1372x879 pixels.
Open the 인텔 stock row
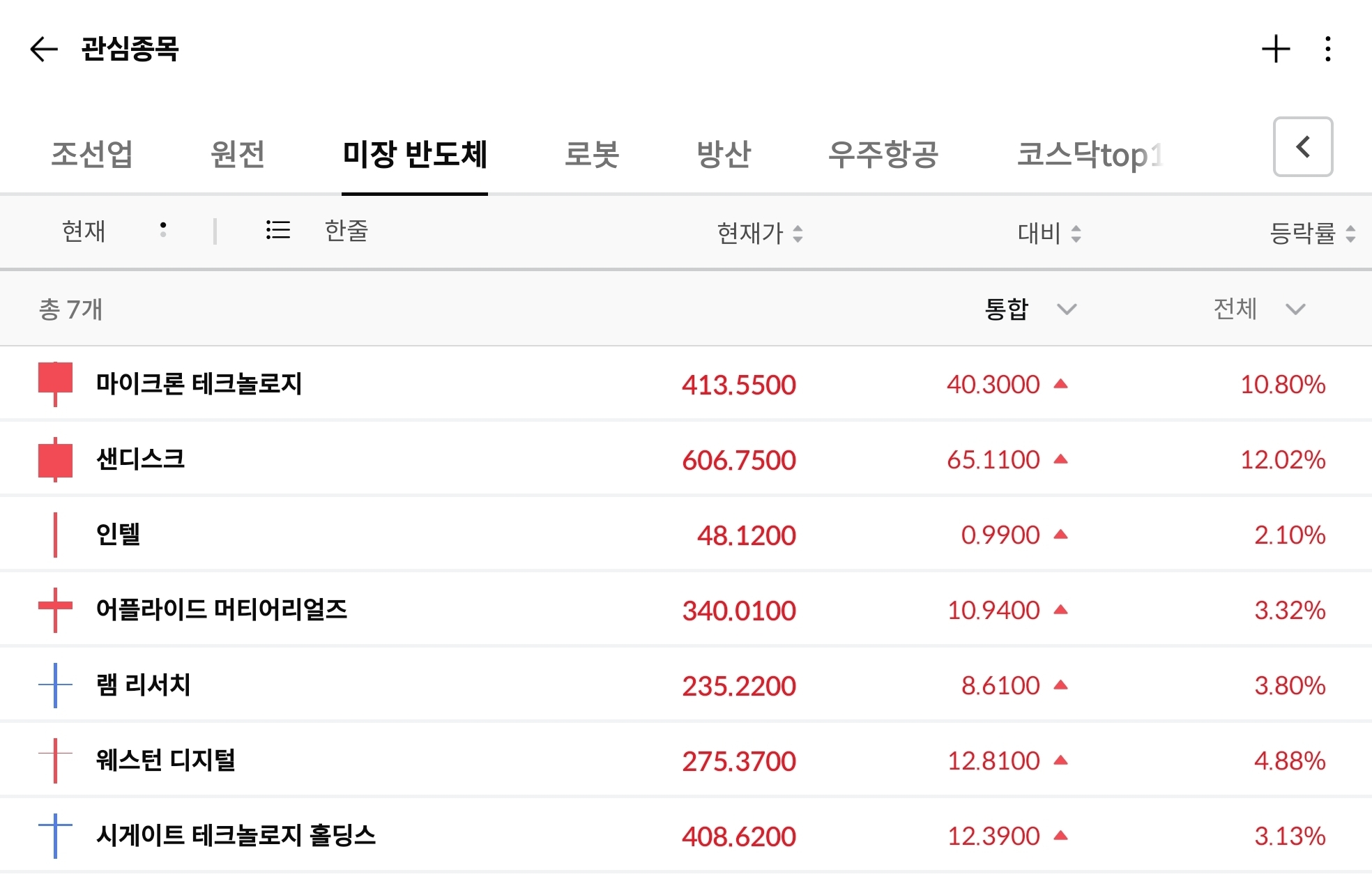(119, 535)
